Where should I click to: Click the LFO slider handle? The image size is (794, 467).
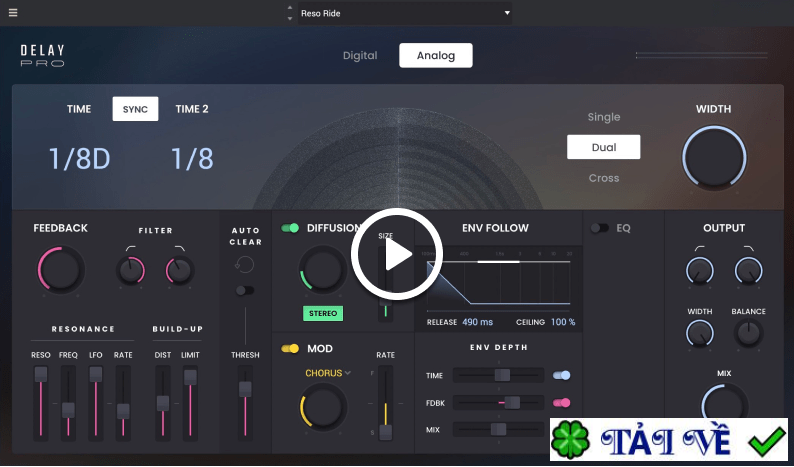(96, 374)
